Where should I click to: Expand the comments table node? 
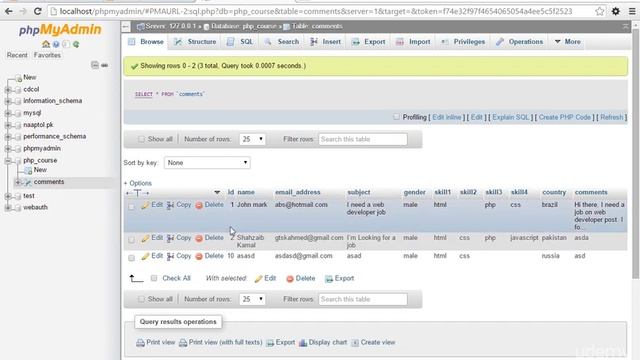(x=18, y=182)
